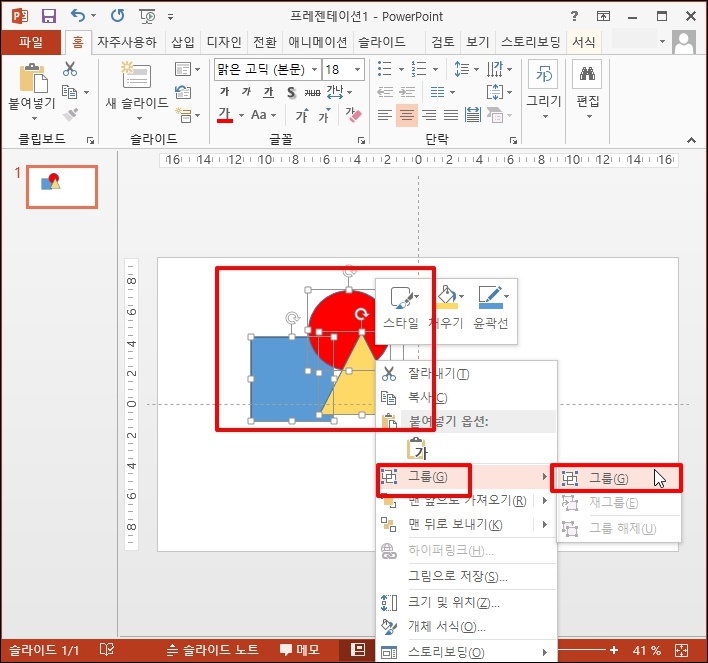Decrease list indent level icon

[385, 92]
